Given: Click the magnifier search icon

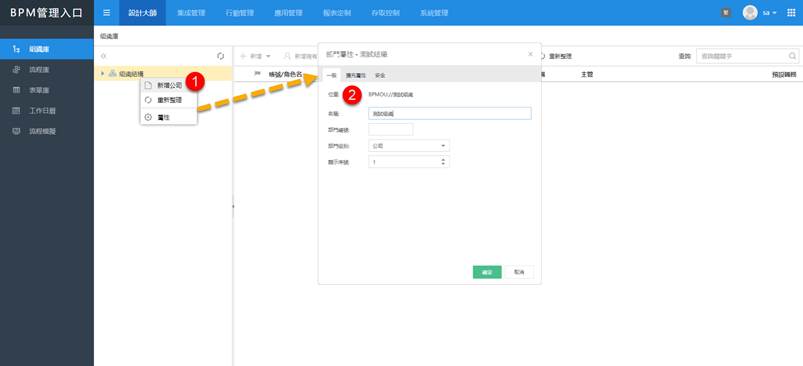Looking at the screenshot, I should click(x=793, y=56).
